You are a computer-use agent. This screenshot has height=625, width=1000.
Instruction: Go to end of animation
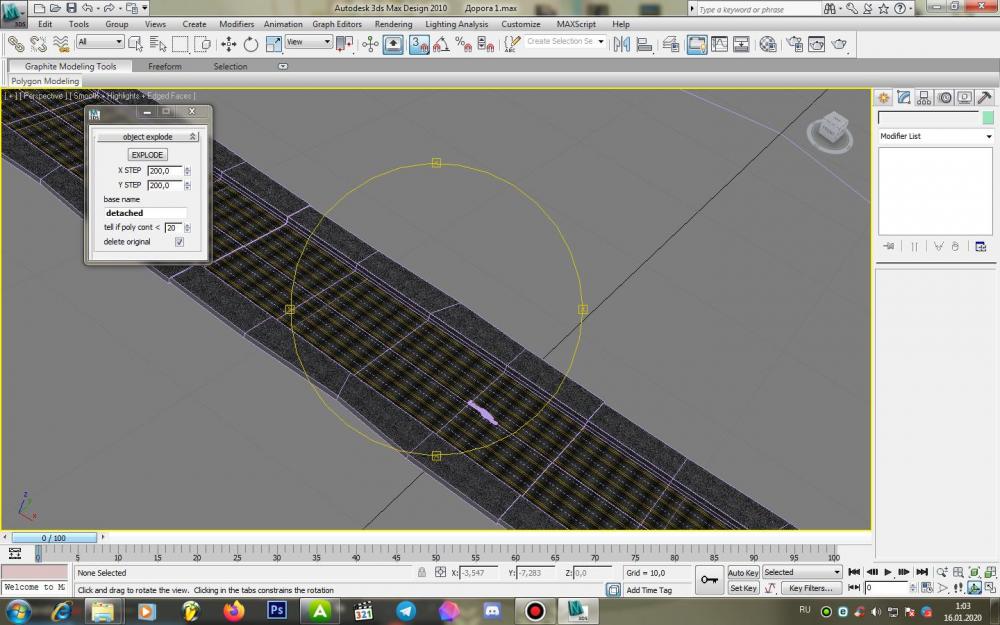click(922, 572)
